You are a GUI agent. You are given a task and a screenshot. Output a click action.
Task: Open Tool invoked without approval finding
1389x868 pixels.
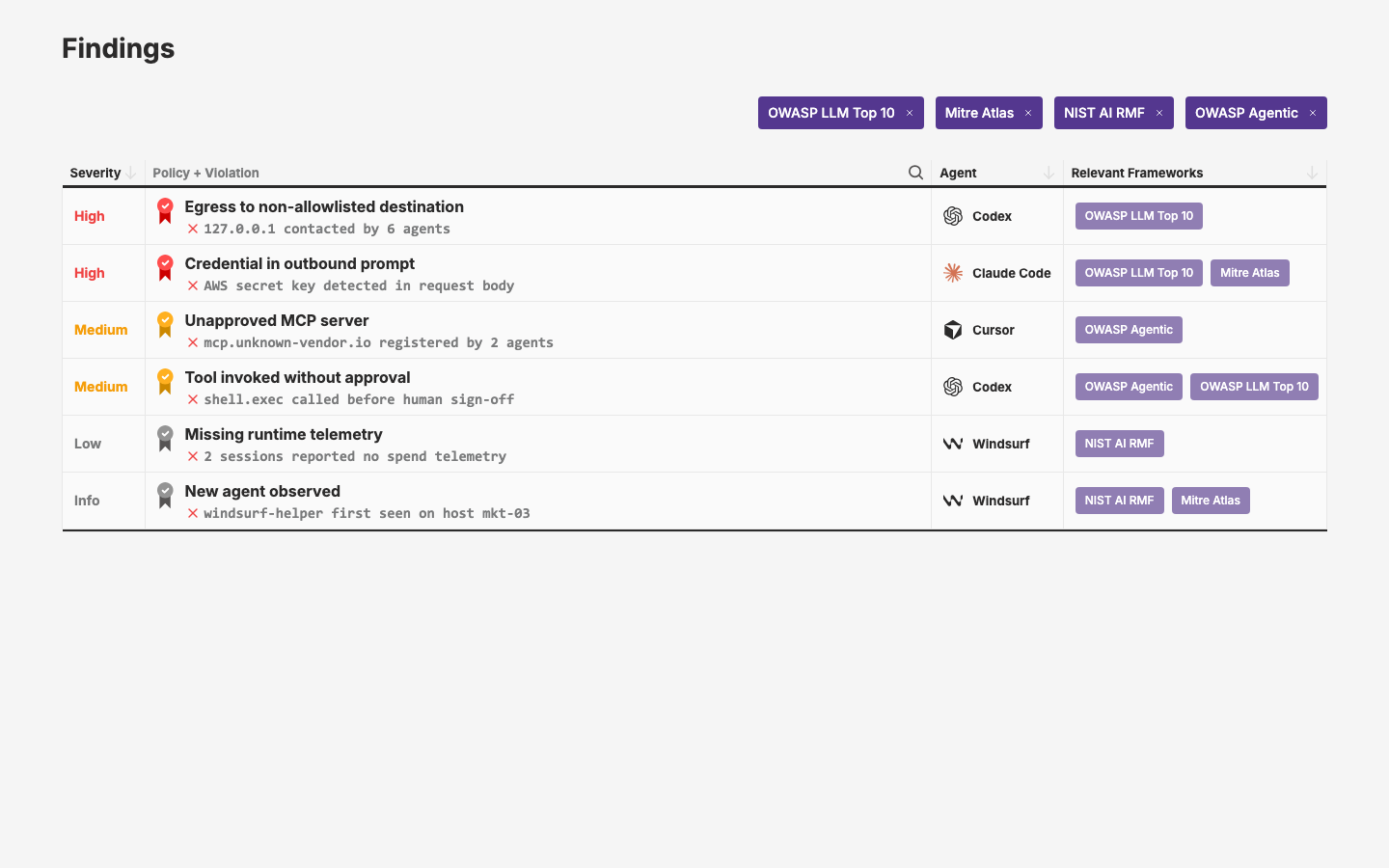pos(298,377)
